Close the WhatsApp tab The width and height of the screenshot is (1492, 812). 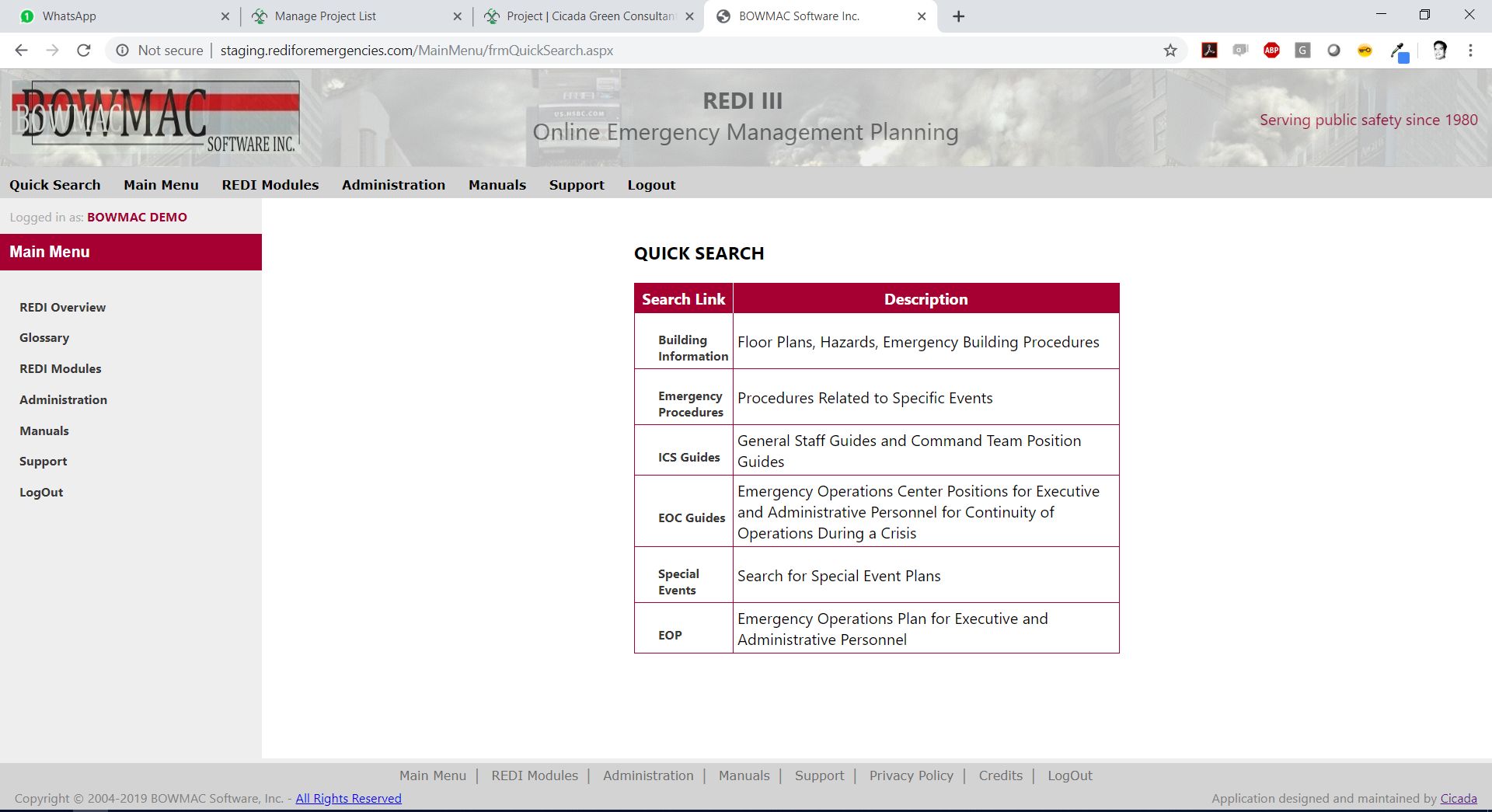coord(225,16)
